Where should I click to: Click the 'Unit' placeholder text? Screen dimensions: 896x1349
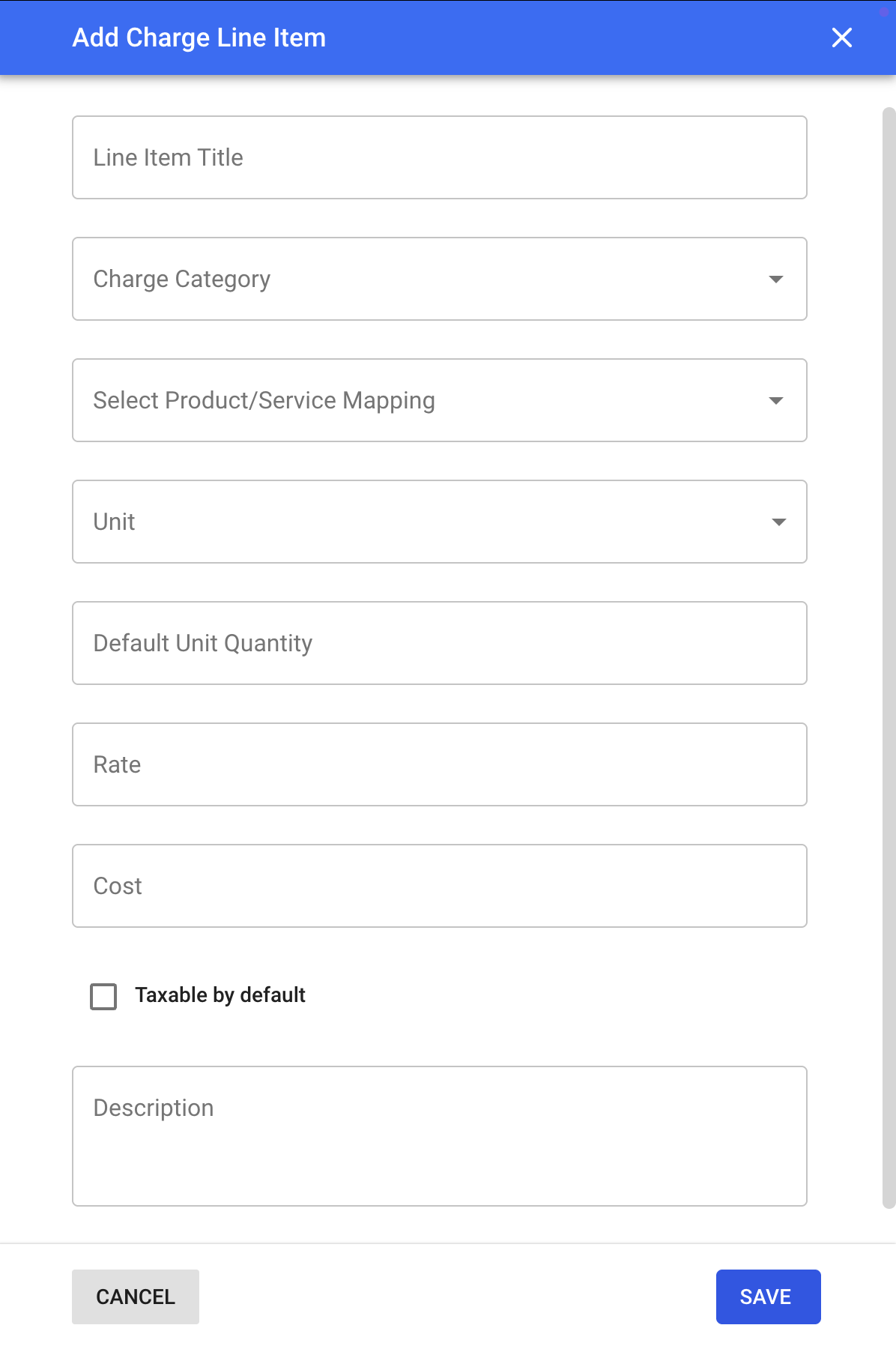[114, 522]
